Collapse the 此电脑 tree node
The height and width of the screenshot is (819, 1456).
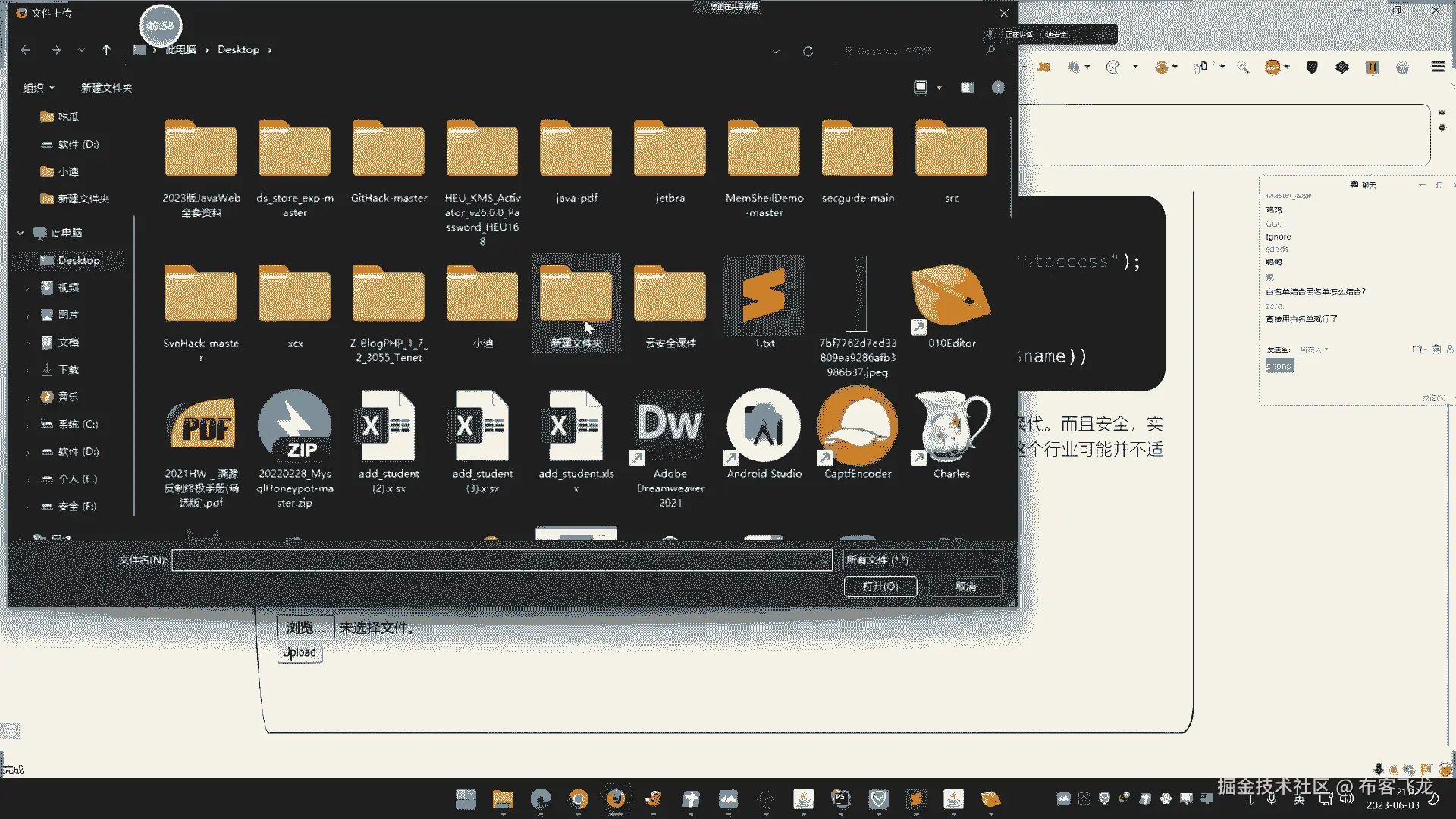(x=20, y=233)
